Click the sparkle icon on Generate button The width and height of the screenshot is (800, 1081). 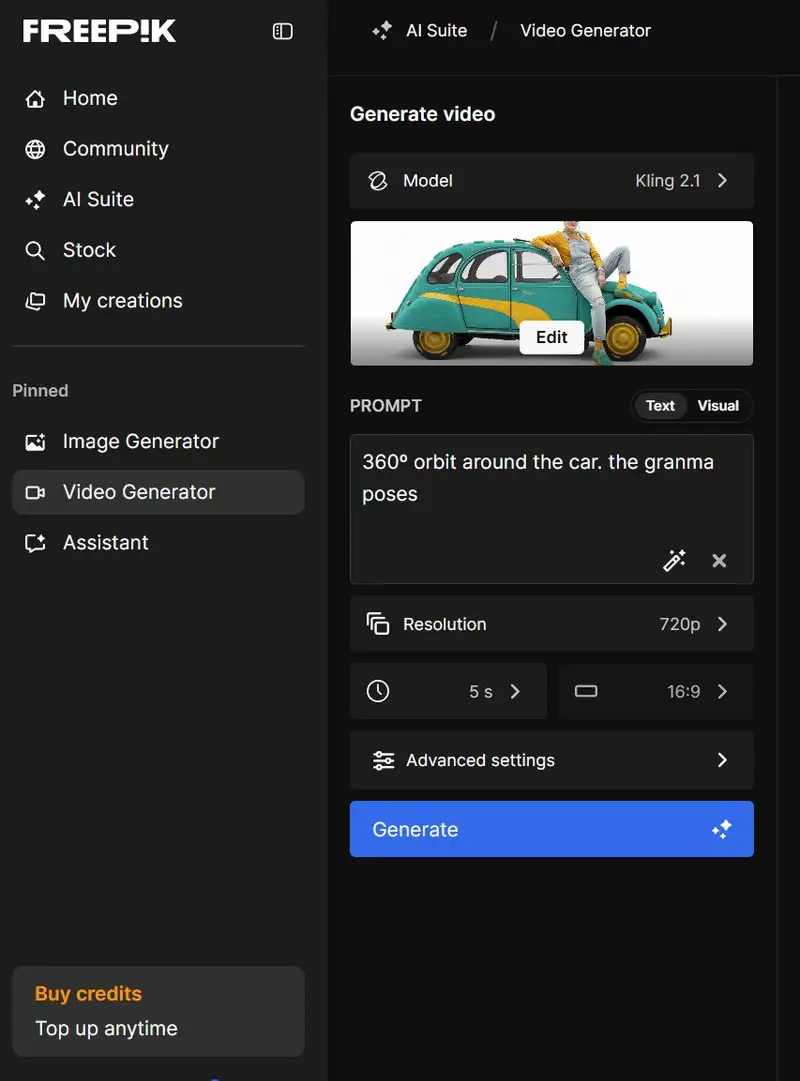pyautogui.click(x=722, y=829)
